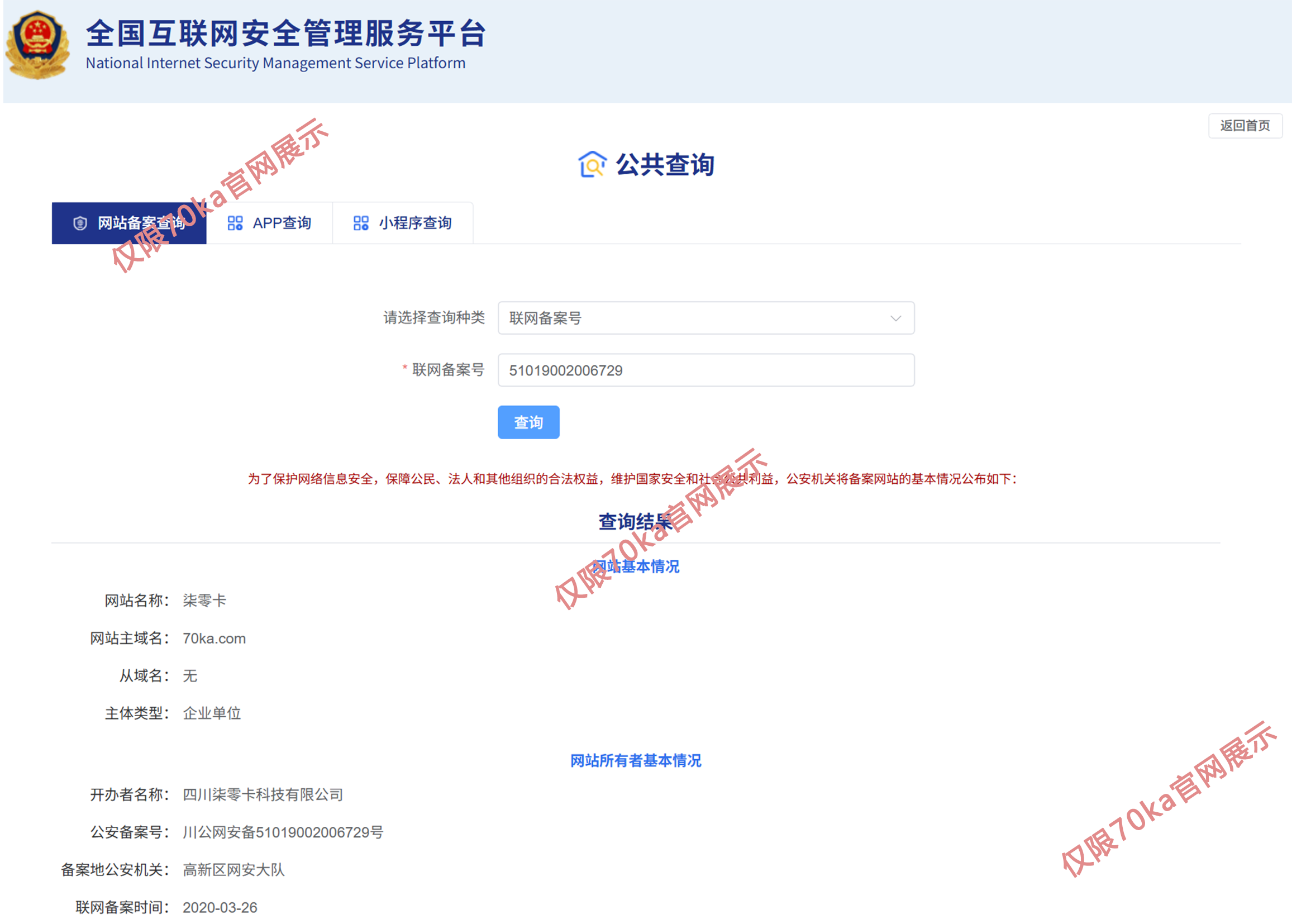The image size is (1306, 924).
Task: Click the 网站名称 label
Action: pos(137,601)
